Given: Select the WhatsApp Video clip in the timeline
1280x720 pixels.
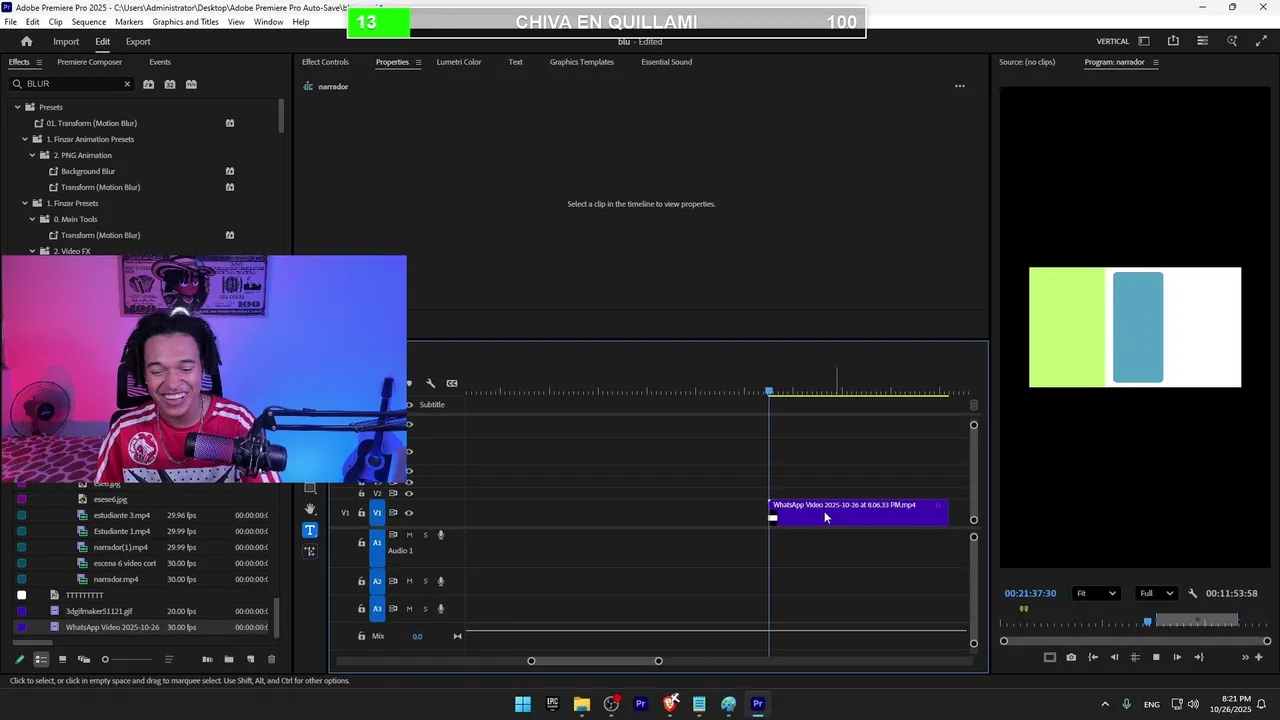Looking at the screenshot, I should coord(858,512).
